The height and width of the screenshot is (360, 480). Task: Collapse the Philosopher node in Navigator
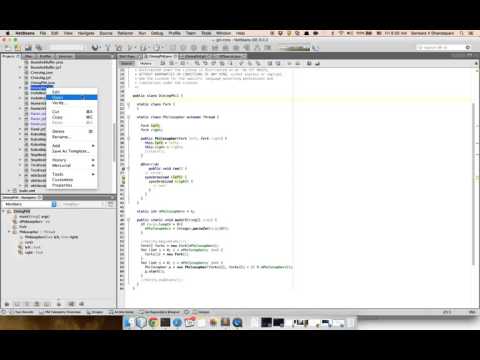(9, 232)
